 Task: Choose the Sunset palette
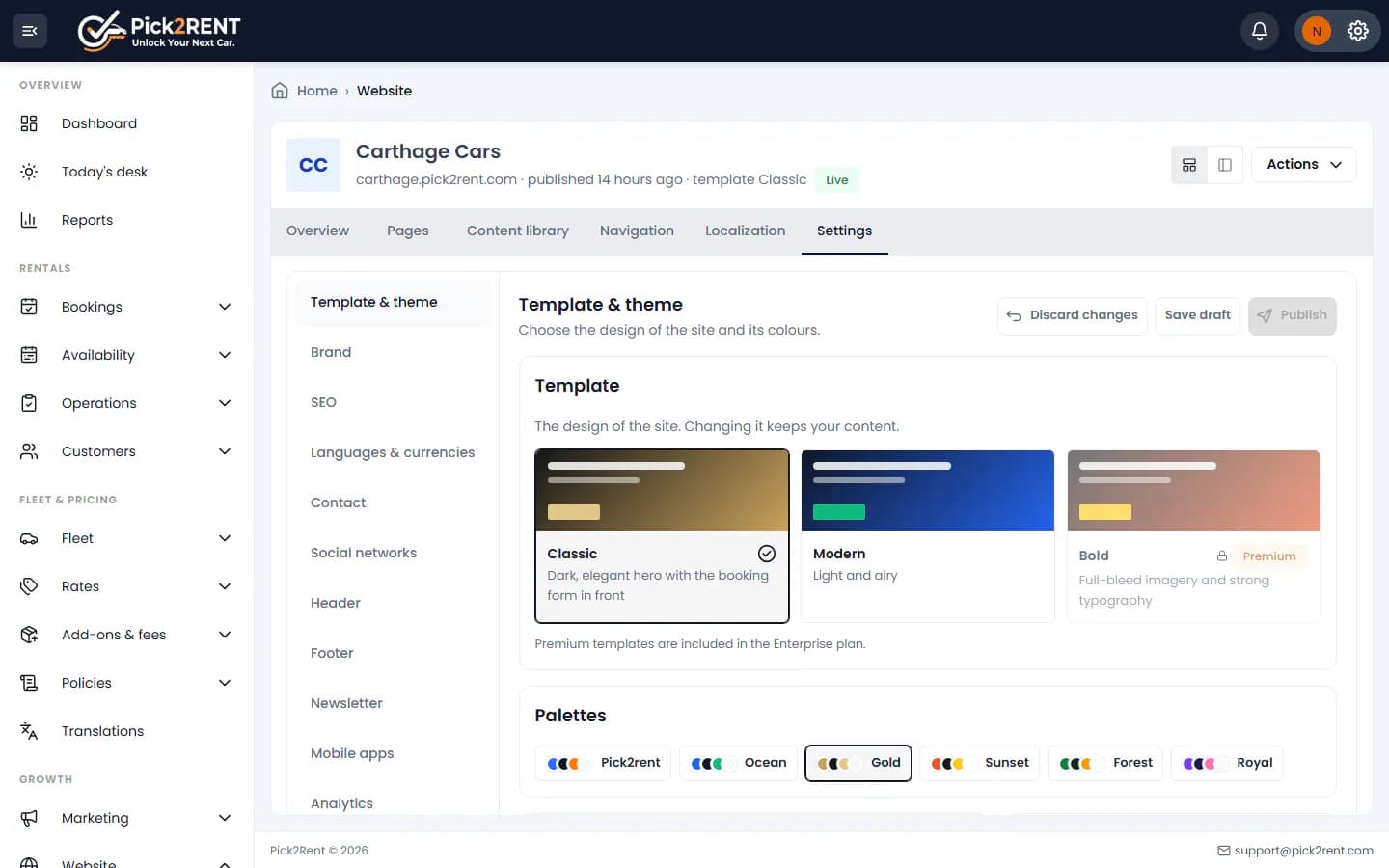(x=980, y=763)
